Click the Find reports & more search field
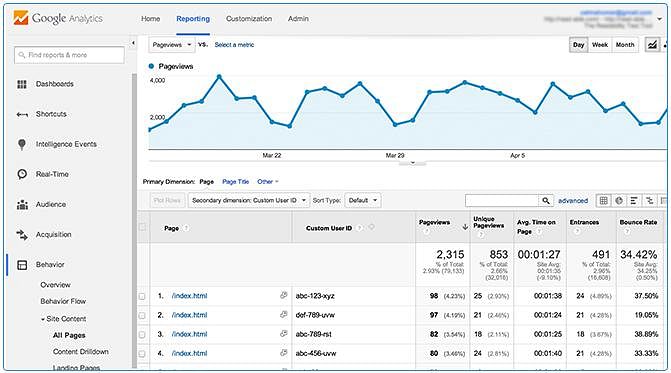This screenshot has height=373, width=671. pos(69,55)
